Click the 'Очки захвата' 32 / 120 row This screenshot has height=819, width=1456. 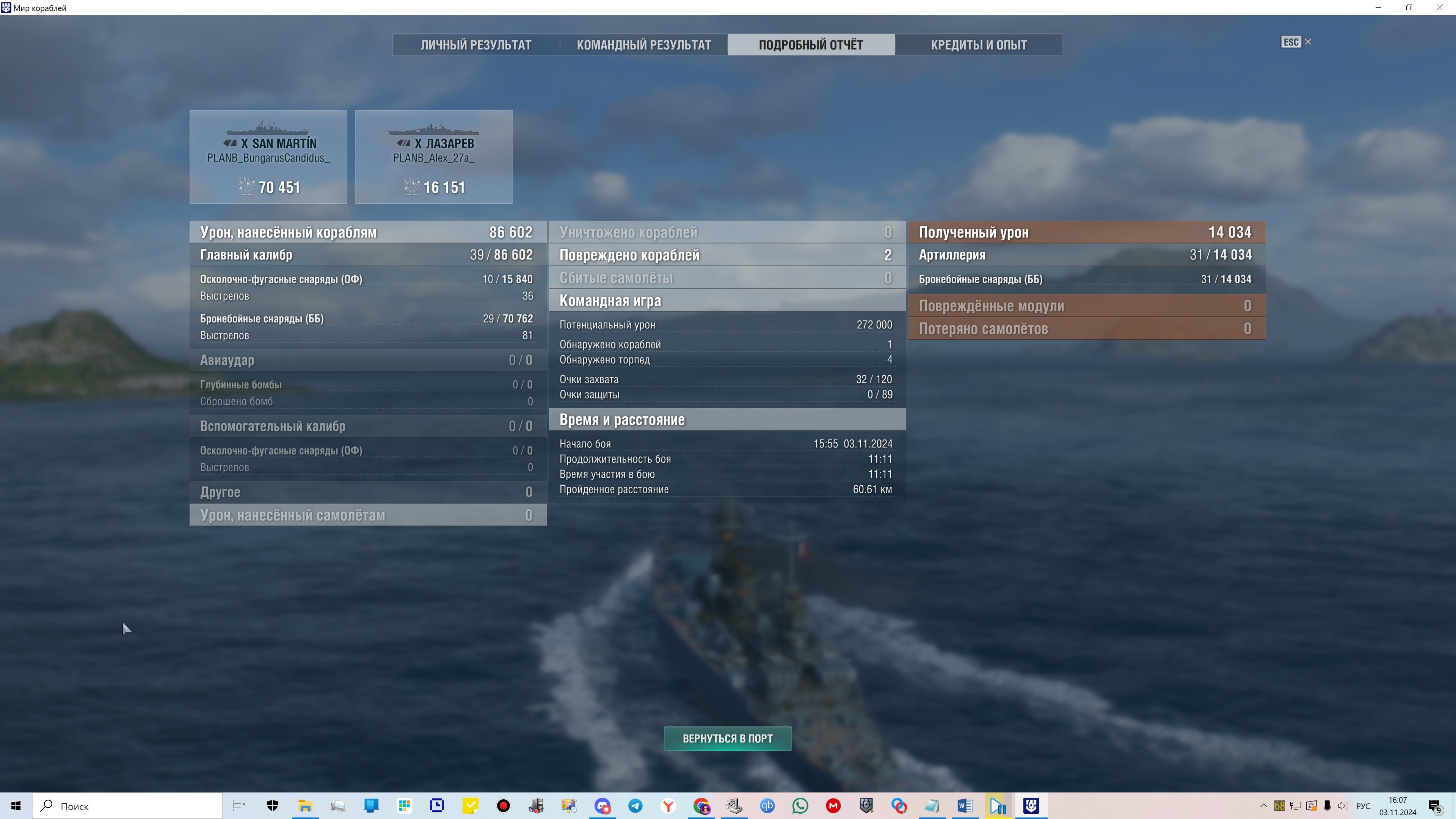point(727,379)
